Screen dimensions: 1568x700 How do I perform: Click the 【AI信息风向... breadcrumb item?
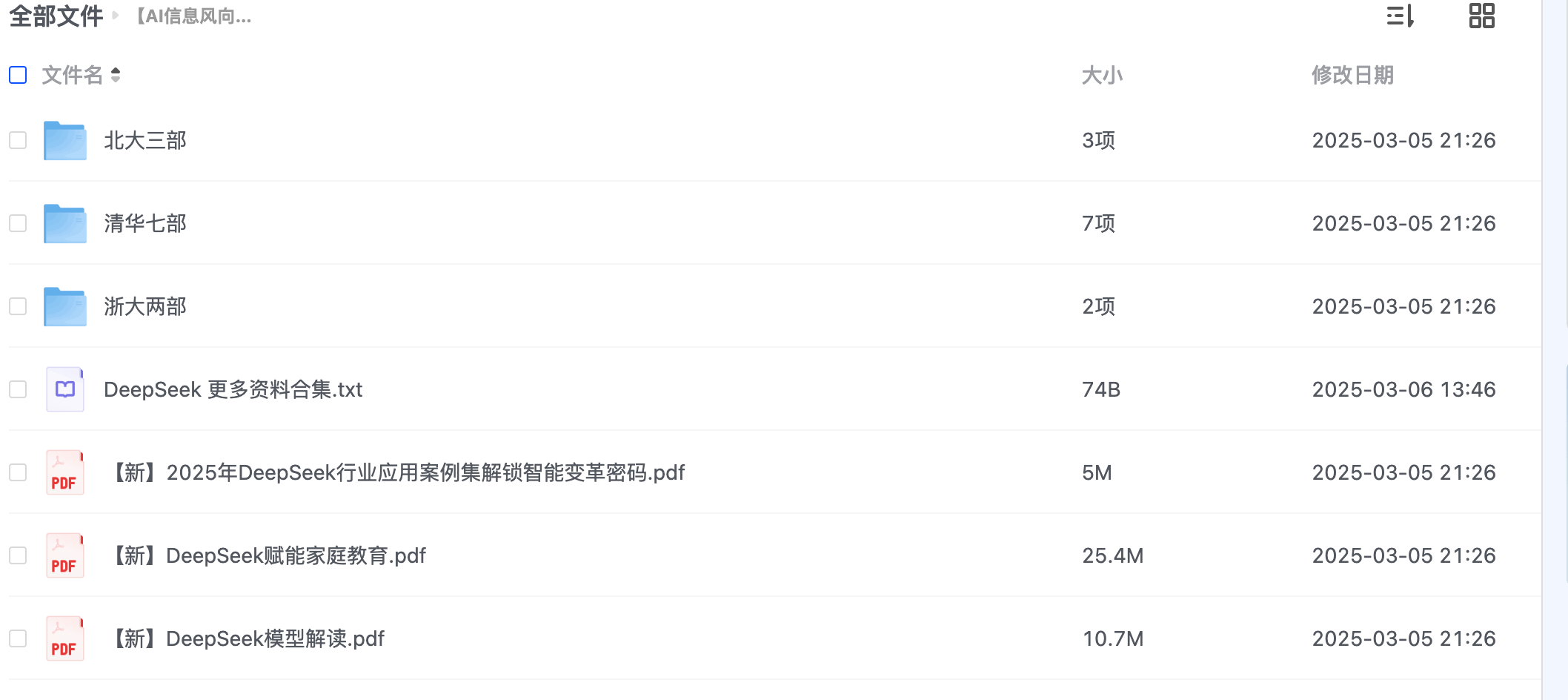(x=193, y=16)
